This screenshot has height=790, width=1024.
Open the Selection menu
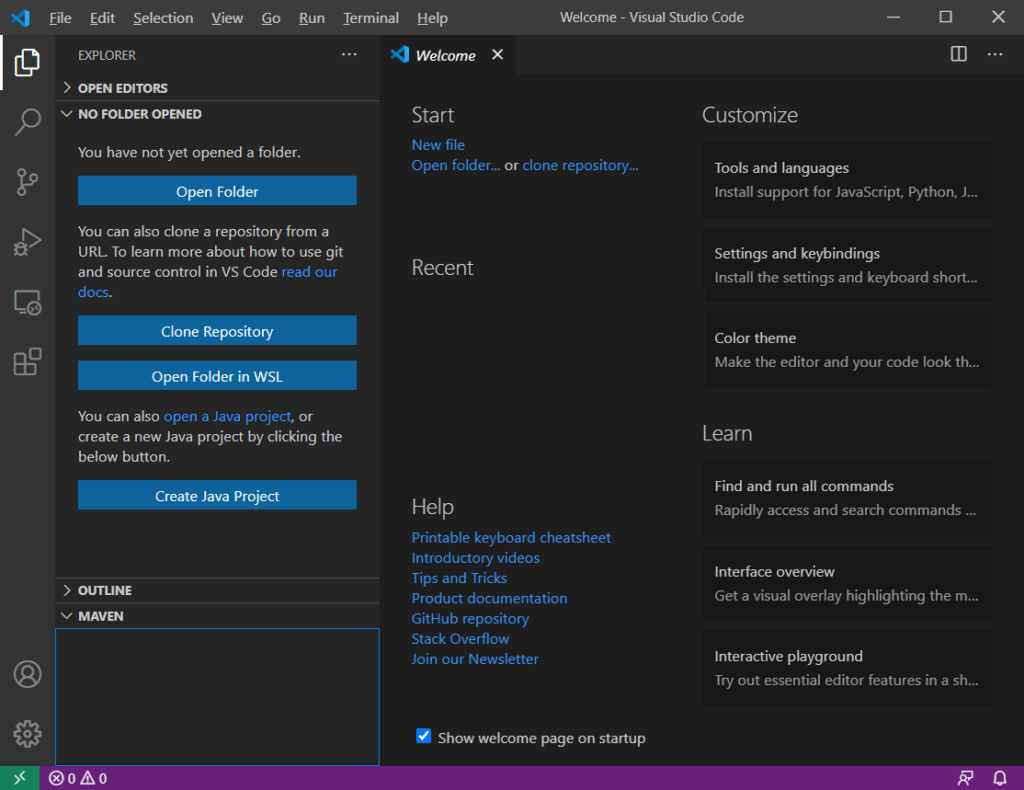point(164,18)
